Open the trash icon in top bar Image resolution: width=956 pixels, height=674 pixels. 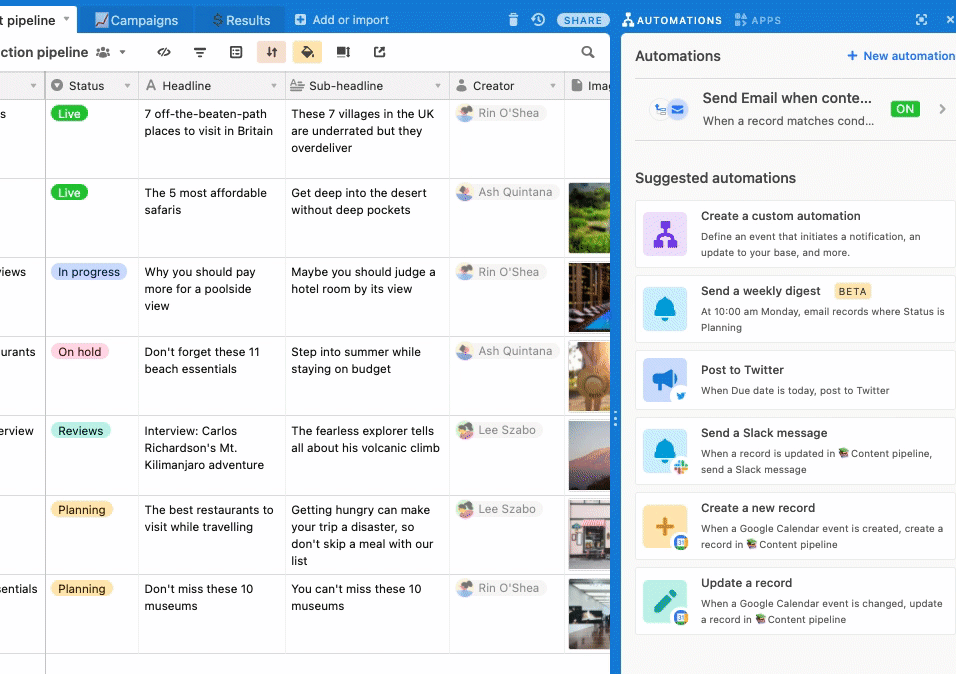[513, 20]
